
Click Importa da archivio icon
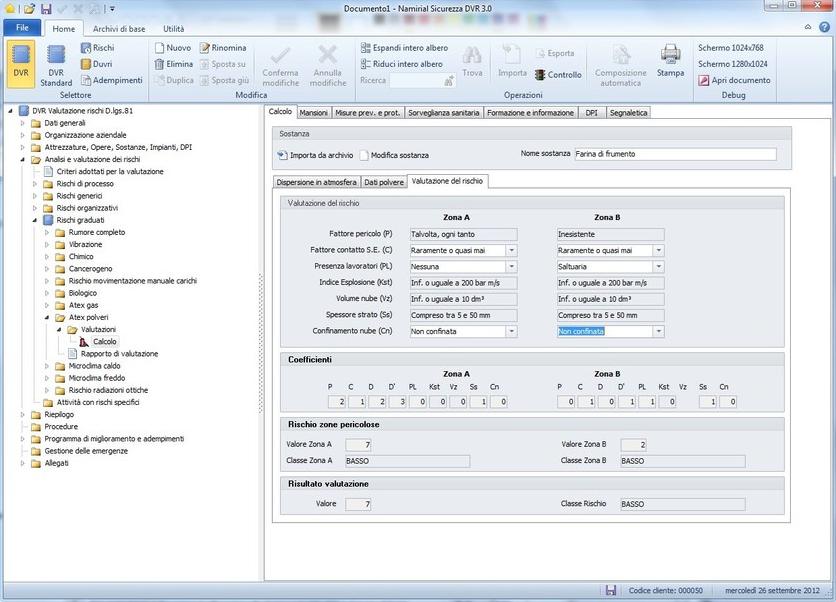click(x=282, y=155)
